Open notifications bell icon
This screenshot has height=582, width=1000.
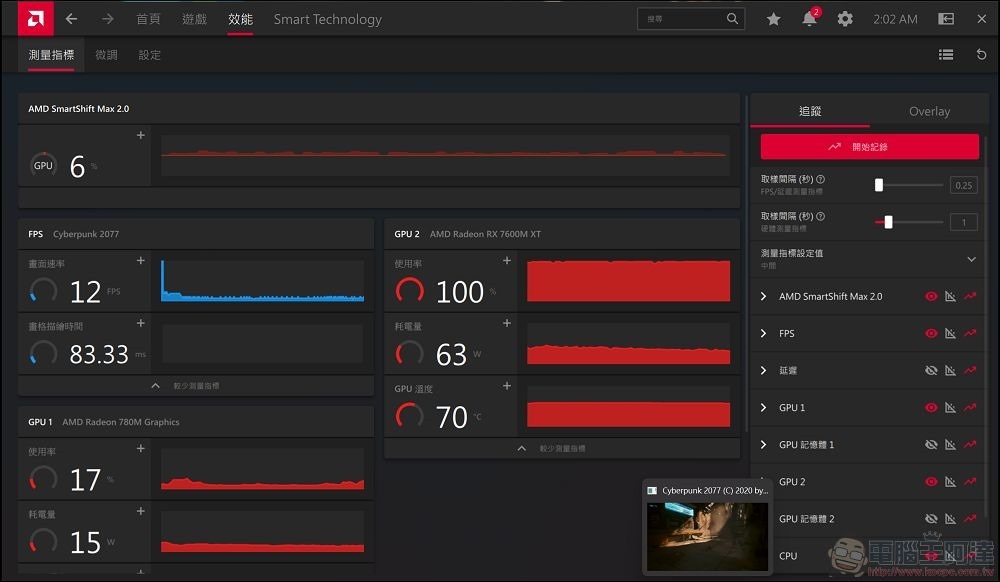809,18
